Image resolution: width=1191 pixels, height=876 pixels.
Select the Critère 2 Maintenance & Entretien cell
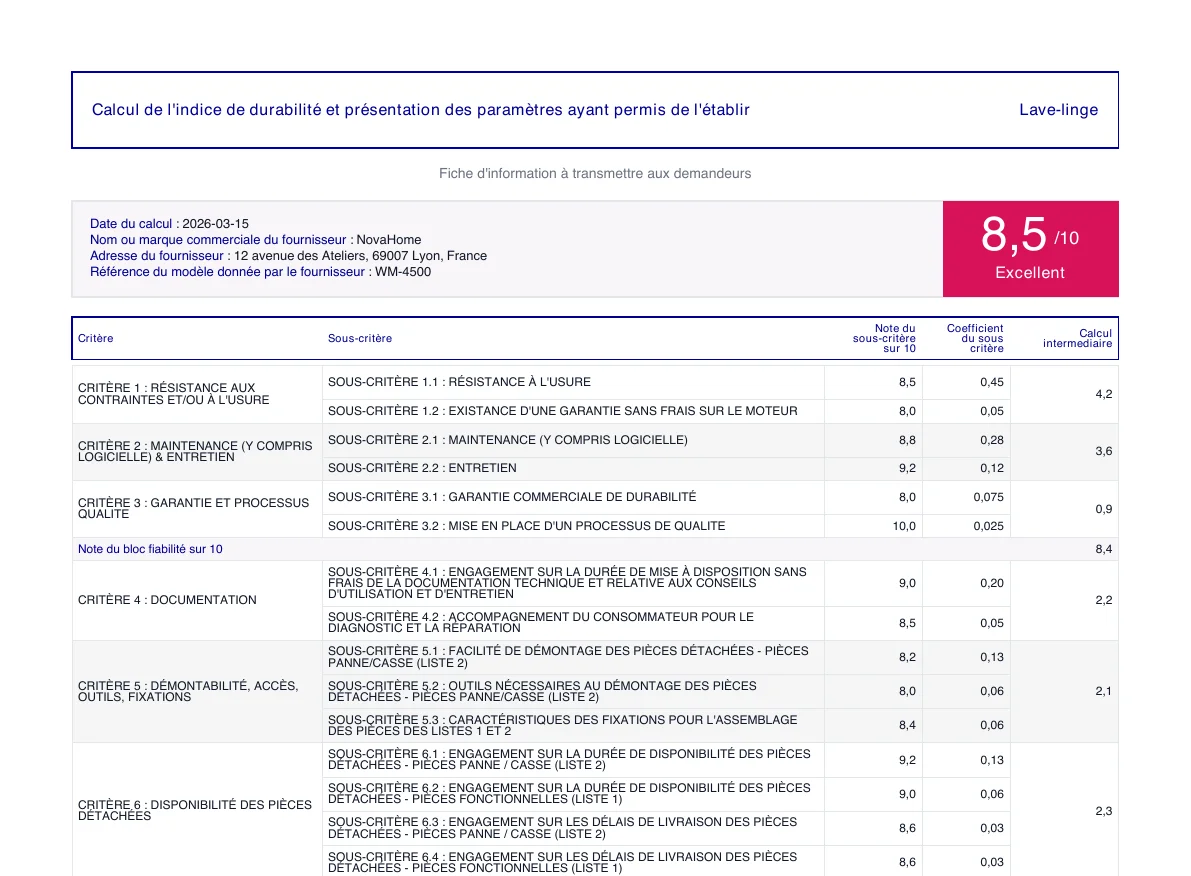pos(195,451)
